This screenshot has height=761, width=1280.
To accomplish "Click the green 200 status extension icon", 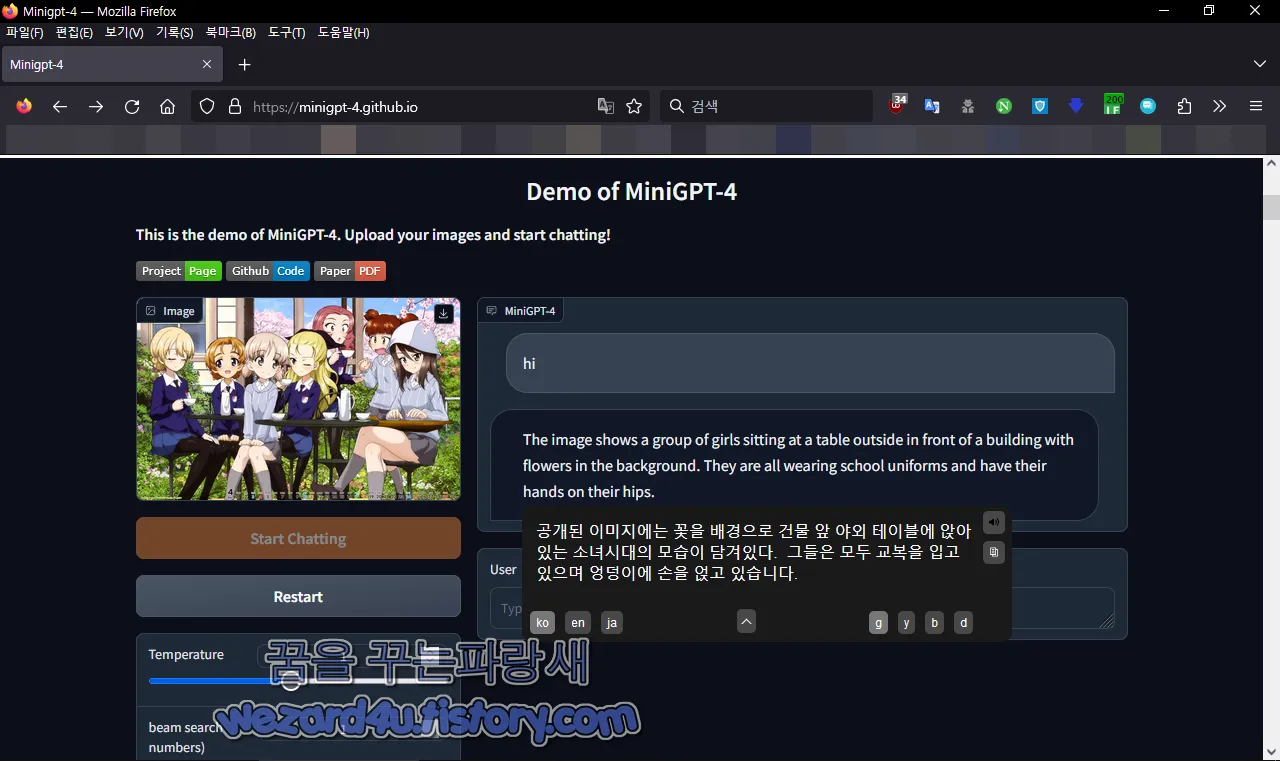I will (1112, 105).
